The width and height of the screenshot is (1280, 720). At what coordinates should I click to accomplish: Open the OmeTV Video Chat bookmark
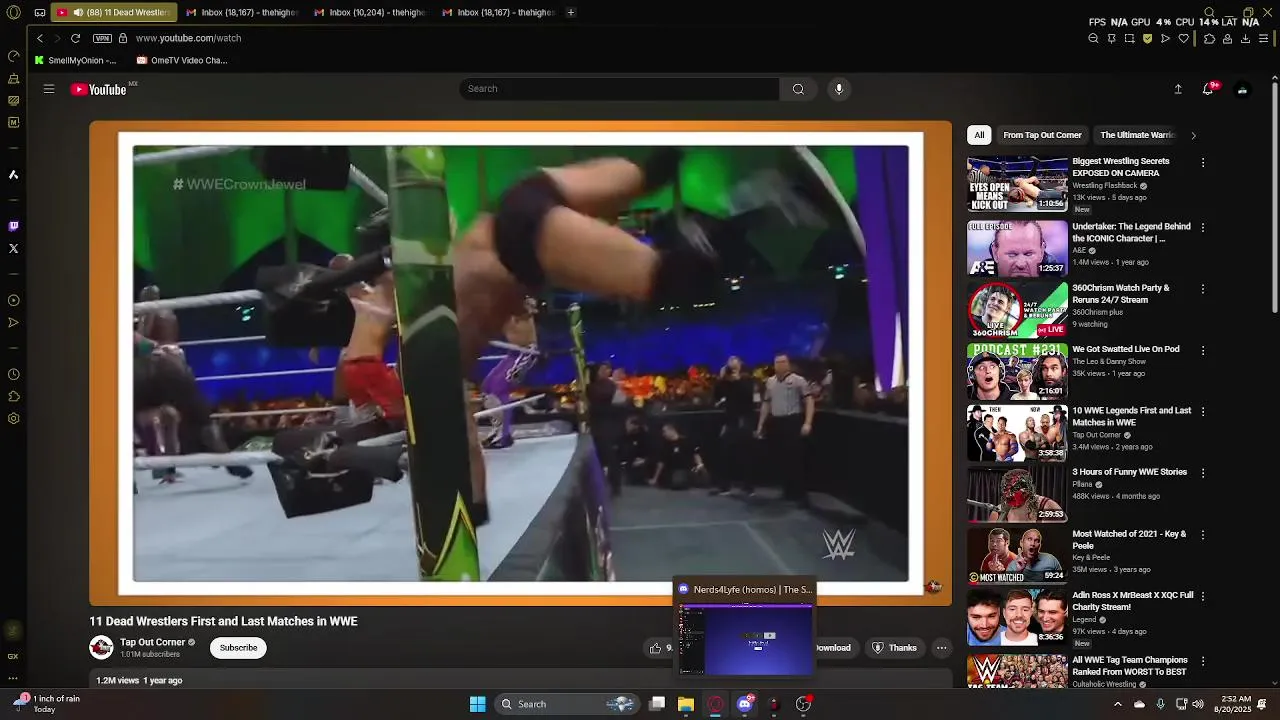[182, 60]
